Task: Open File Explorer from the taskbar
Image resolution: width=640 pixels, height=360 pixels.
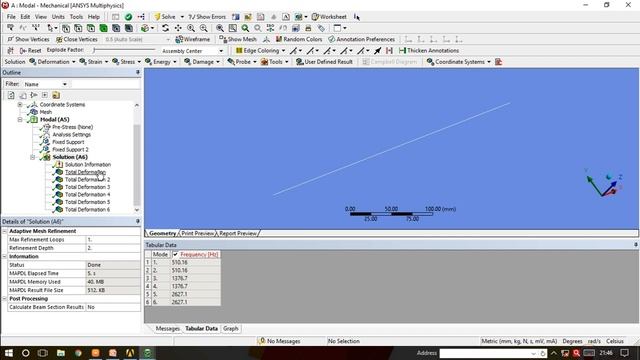Action: (61, 353)
